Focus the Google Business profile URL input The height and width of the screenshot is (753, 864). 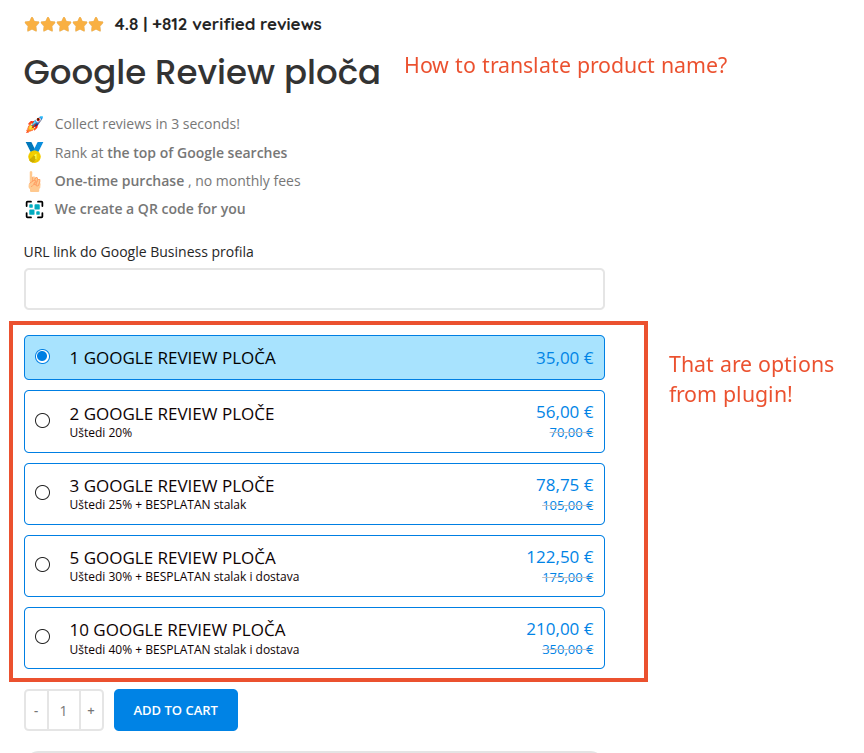(x=314, y=289)
